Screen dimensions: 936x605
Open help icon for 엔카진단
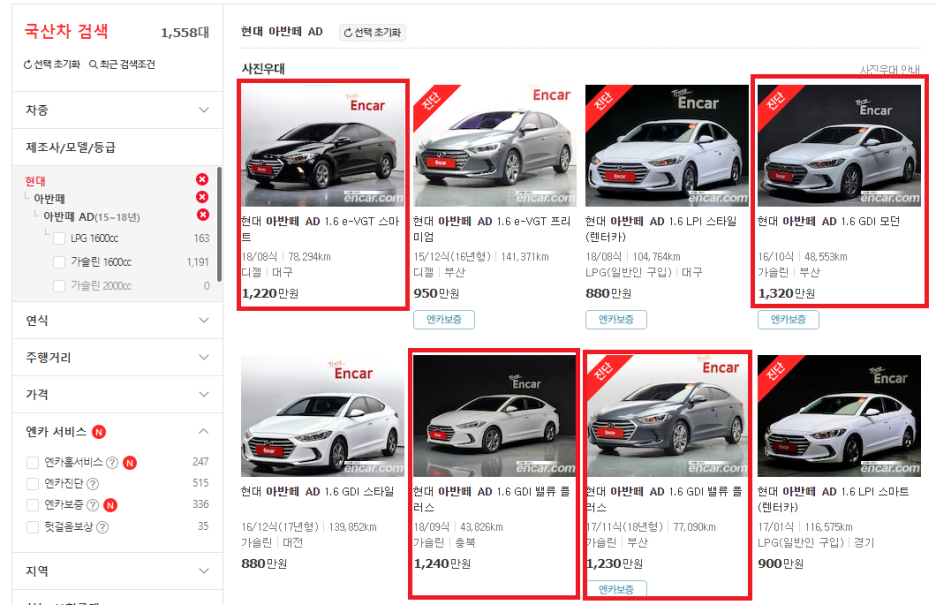93,484
